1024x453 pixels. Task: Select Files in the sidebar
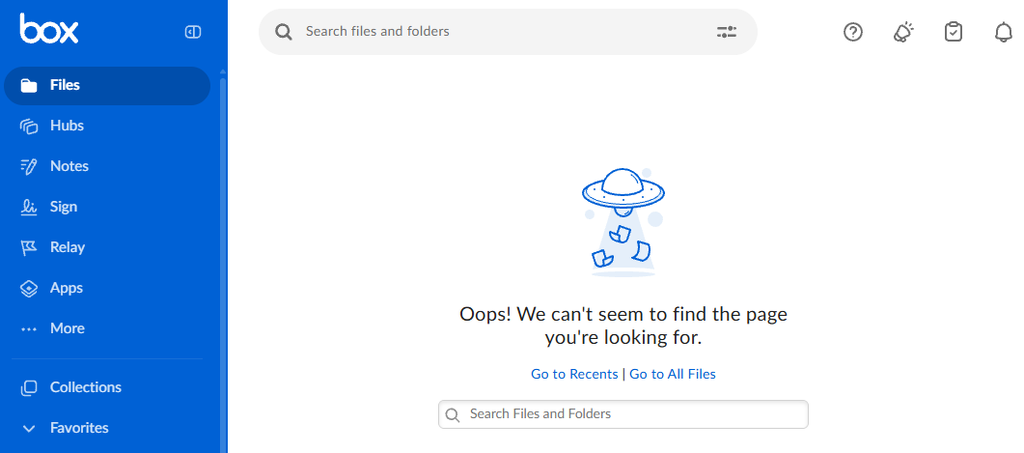point(65,86)
